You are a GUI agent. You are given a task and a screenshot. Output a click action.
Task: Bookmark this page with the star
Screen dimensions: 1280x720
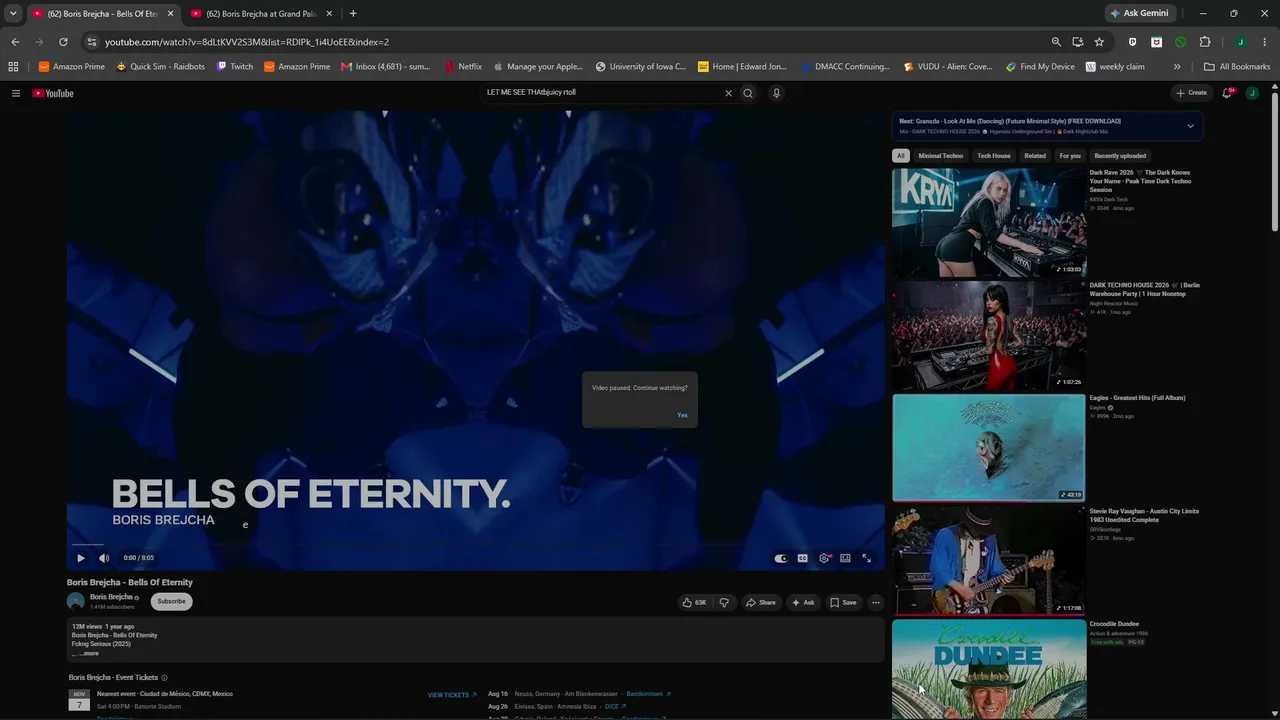1099,42
